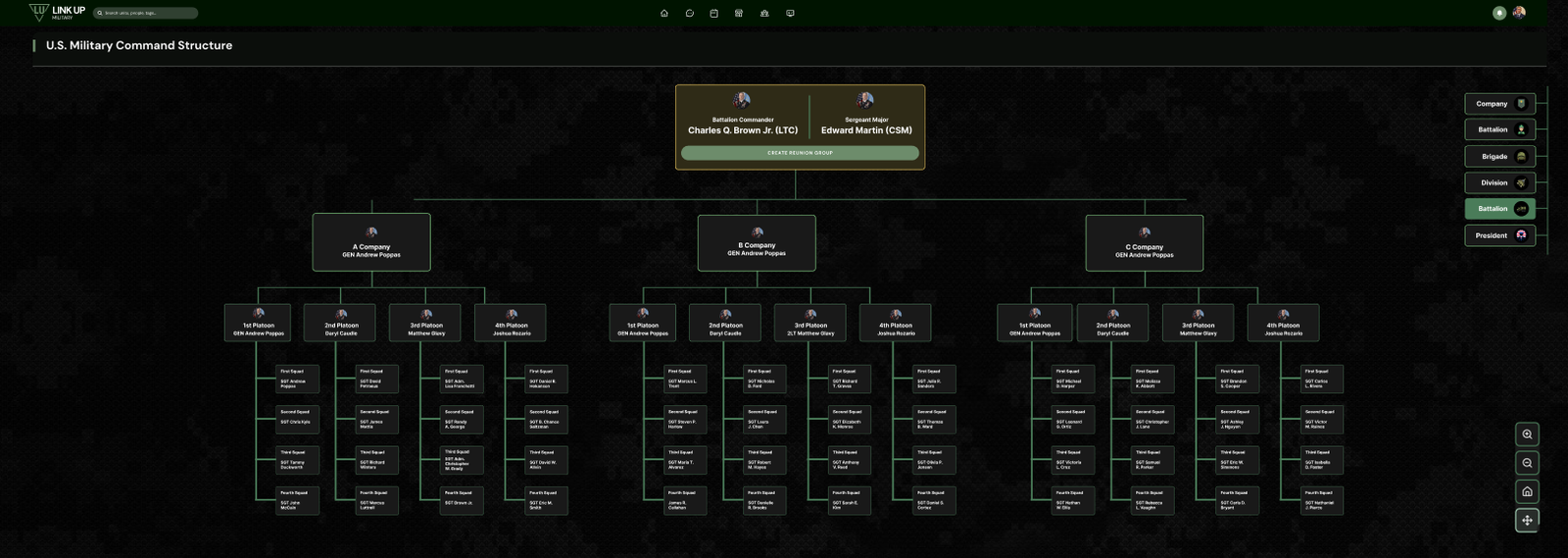Viewport: 1568px width, 558px height.
Task: Click the zoom out magnifier button
Action: (x=1527, y=463)
